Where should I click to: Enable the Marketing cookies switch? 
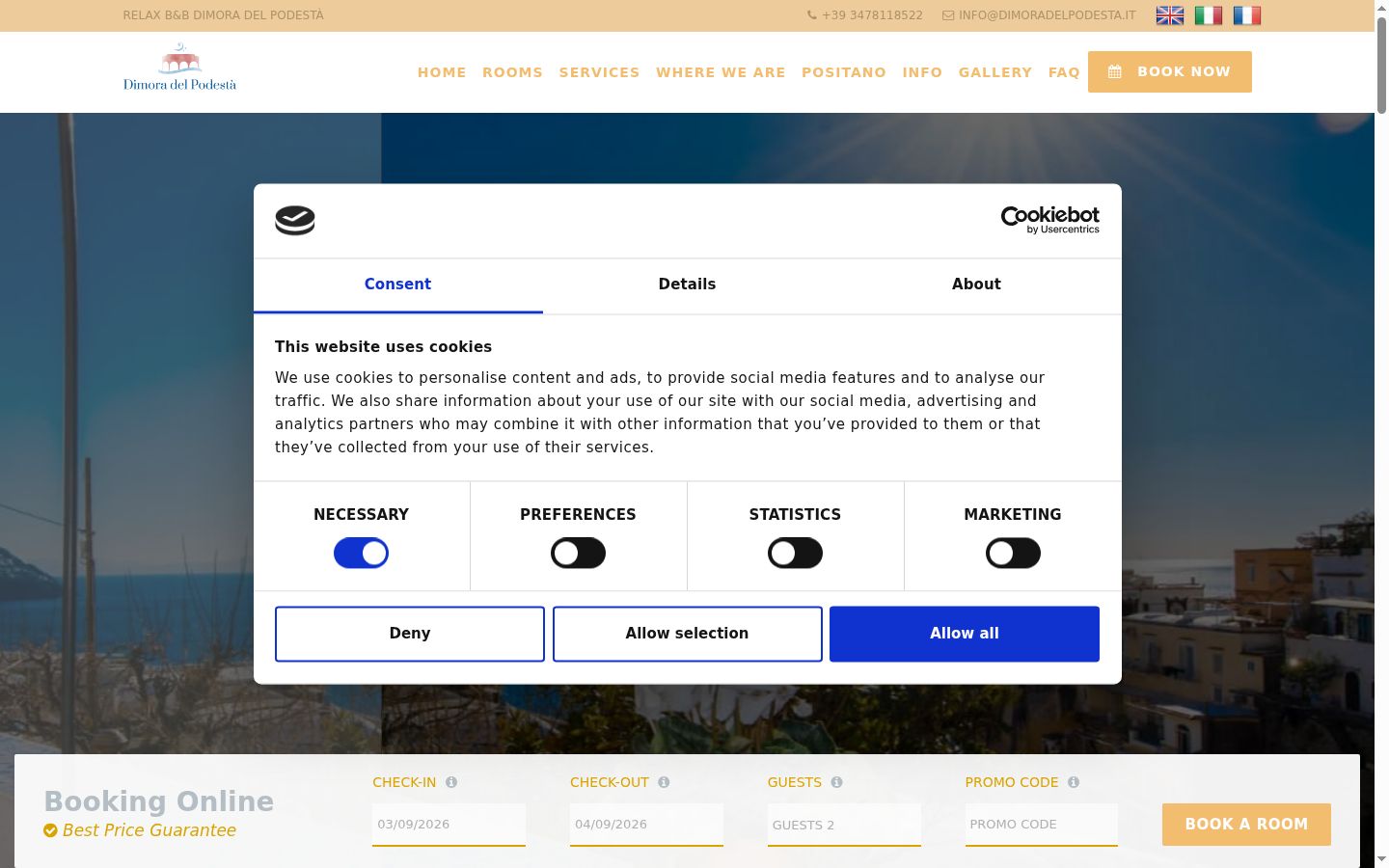point(1013,553)
